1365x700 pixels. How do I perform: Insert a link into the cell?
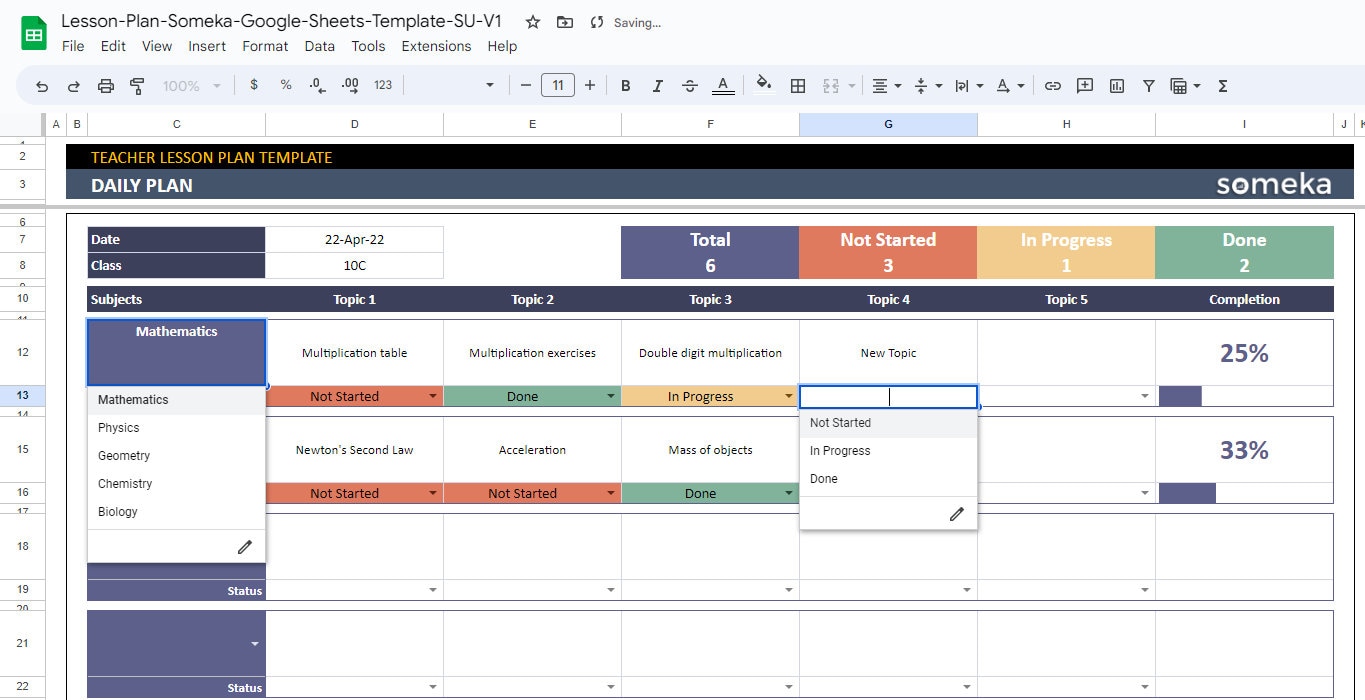coord(1052,85)
